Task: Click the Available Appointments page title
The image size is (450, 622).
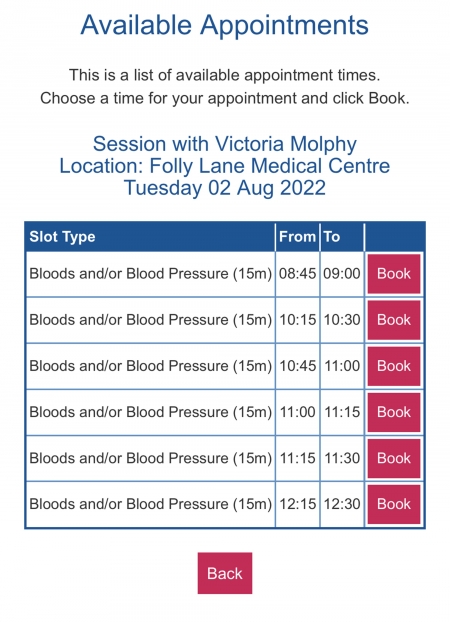Action: coord(225,25)
